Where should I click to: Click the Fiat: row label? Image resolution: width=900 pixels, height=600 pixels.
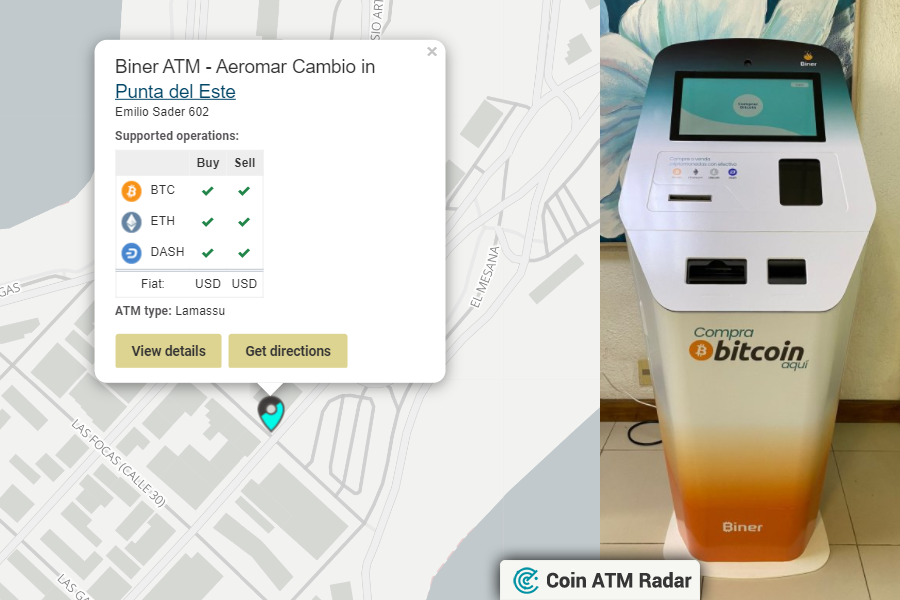(153, 284)
